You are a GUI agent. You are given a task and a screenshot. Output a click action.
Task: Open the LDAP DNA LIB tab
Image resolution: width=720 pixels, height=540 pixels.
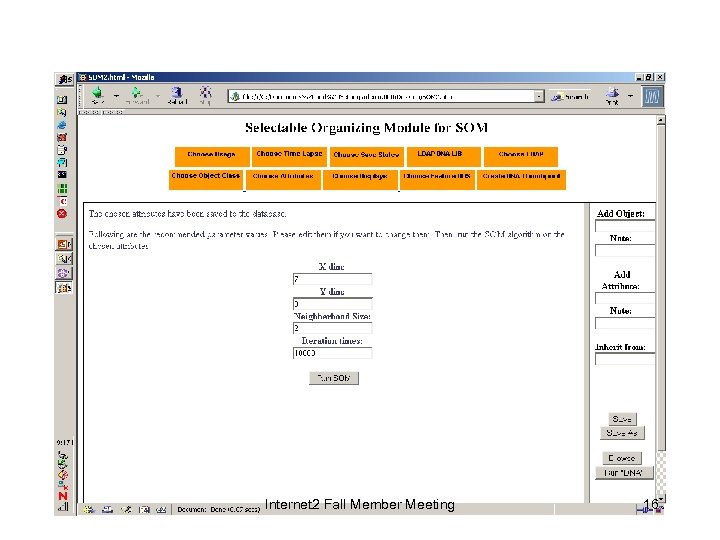pyautogui.click(x=443, y=157)
